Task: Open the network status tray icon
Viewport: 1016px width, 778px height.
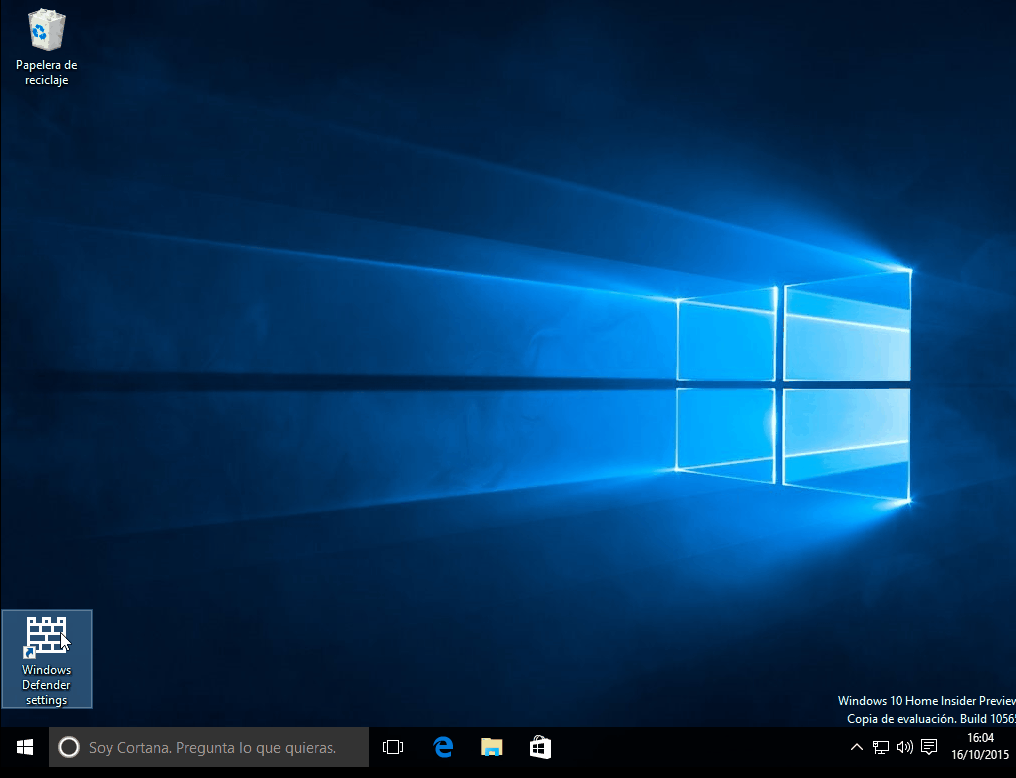Action: [881, 748]
